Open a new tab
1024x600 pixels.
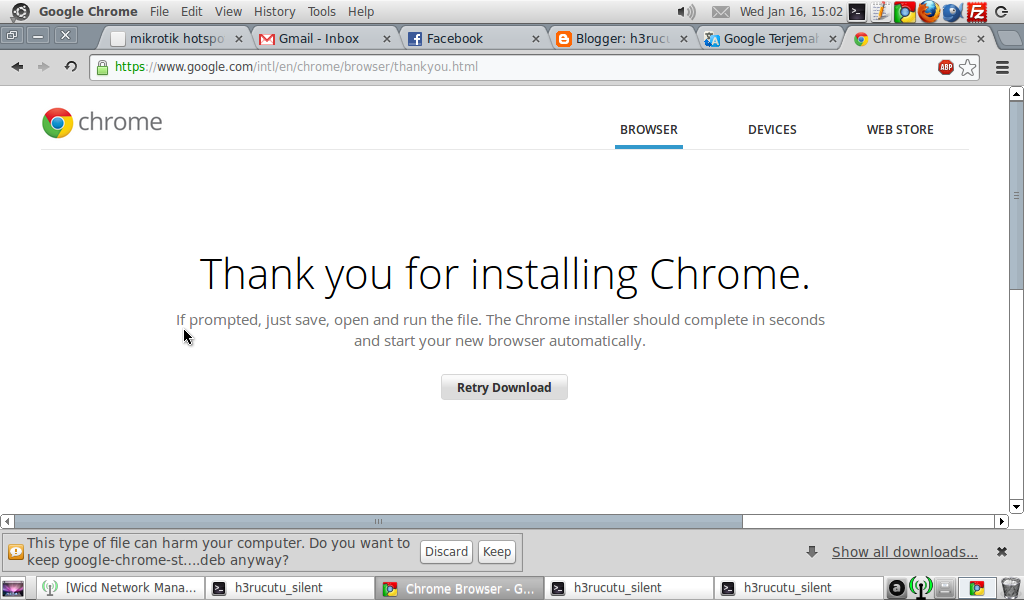point(1010,39)
